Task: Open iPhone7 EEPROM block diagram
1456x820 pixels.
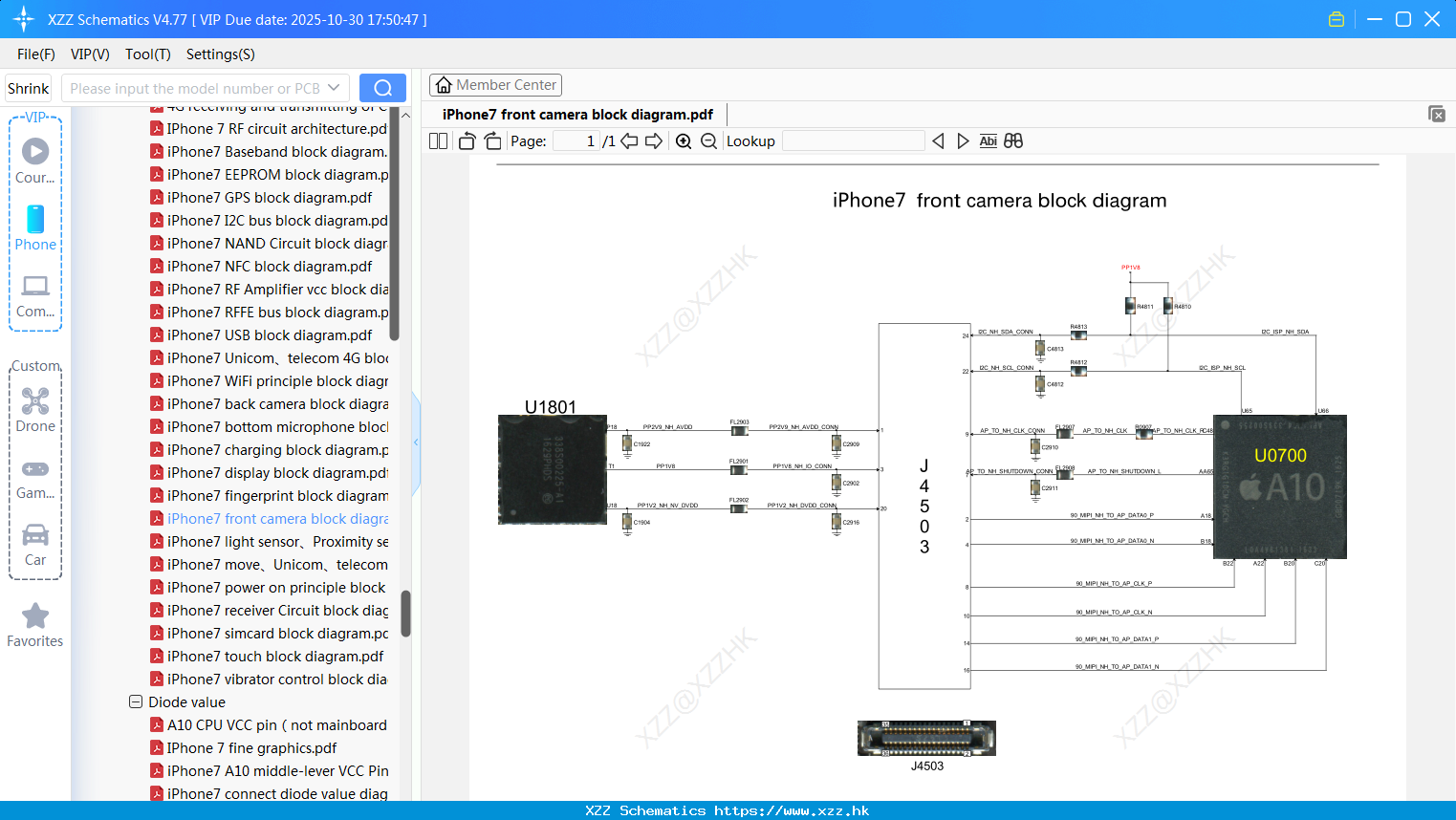Action: click(269, 175)
